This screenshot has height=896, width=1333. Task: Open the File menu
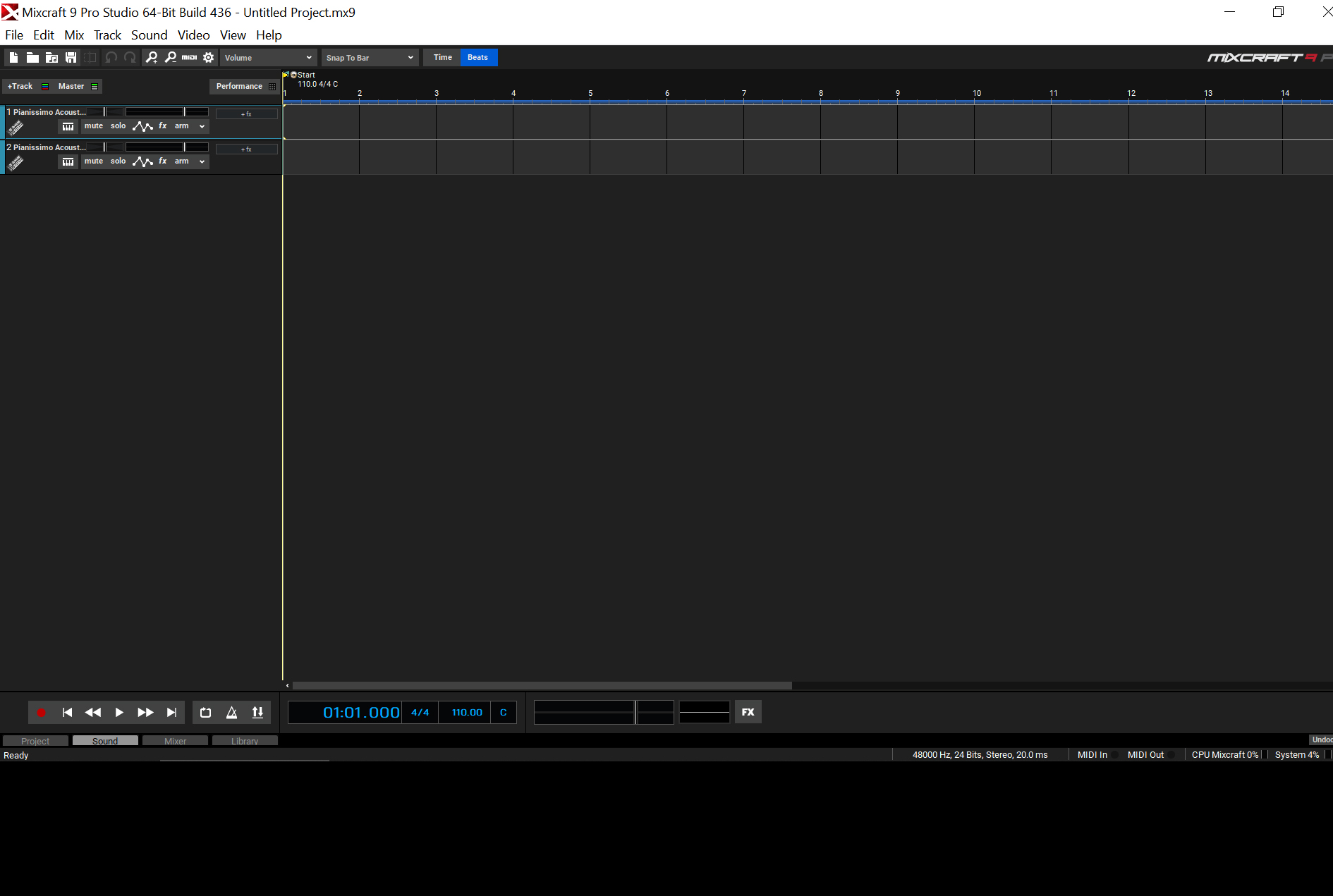tap(14, 35)
